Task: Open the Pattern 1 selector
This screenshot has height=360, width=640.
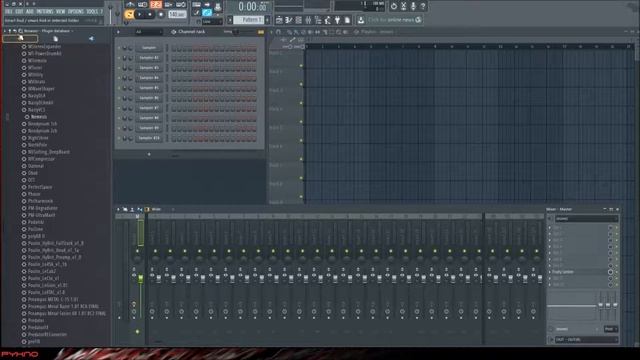Action: (250, 20)
